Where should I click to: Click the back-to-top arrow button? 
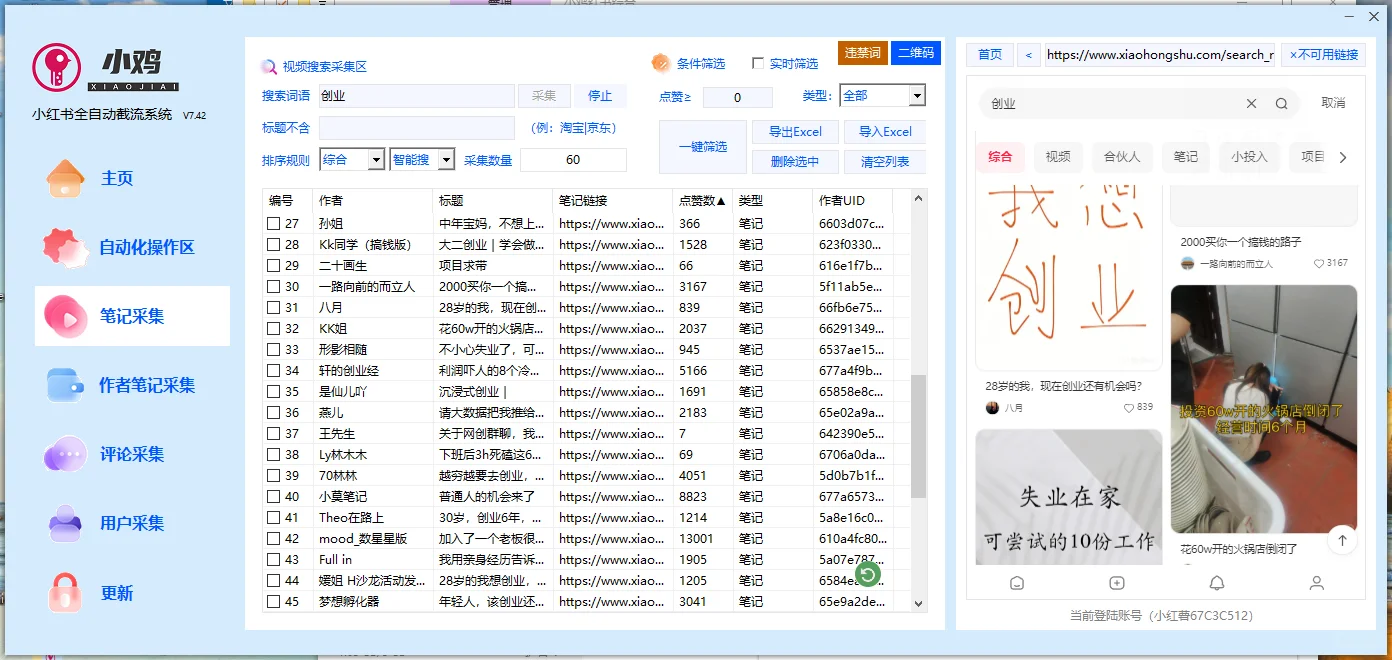point(1342,540)
